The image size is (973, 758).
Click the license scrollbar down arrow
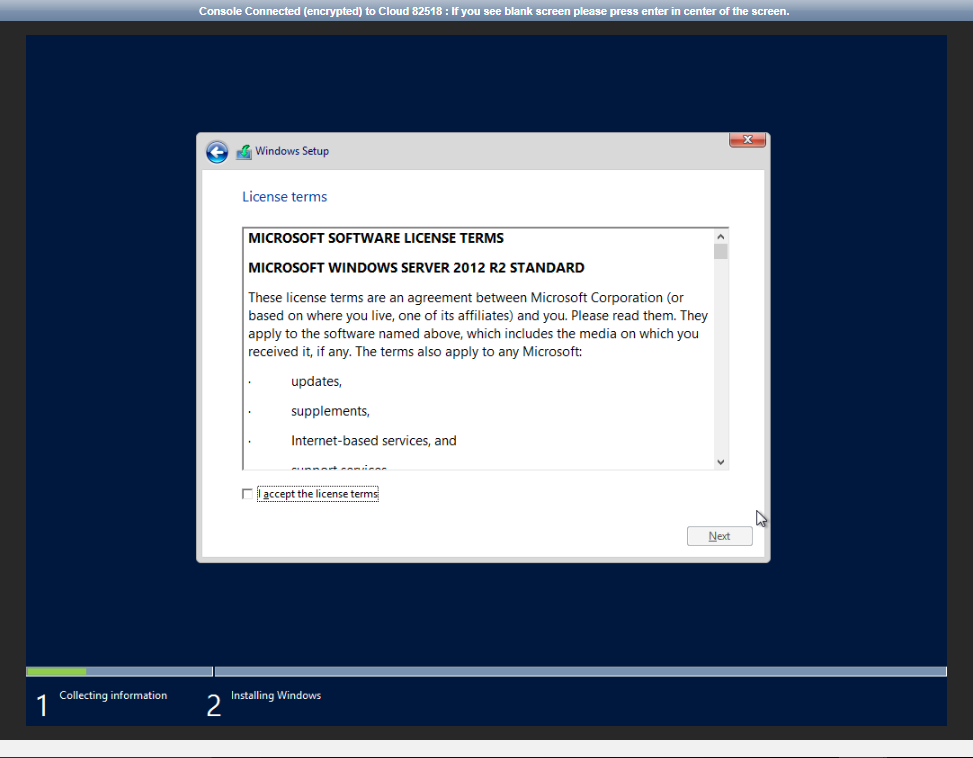tap(720, 461)
